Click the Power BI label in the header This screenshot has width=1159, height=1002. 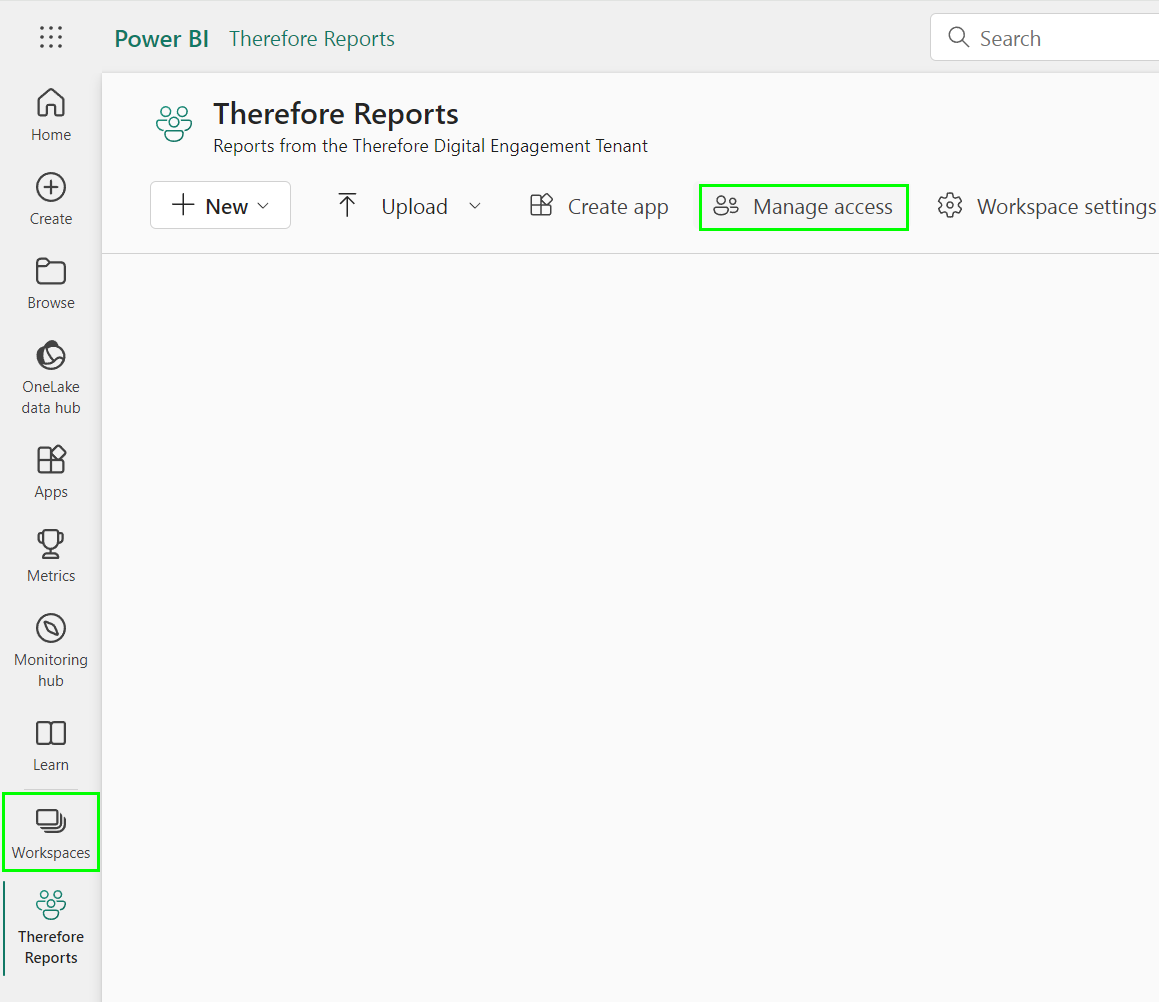(x=161, y=38)
